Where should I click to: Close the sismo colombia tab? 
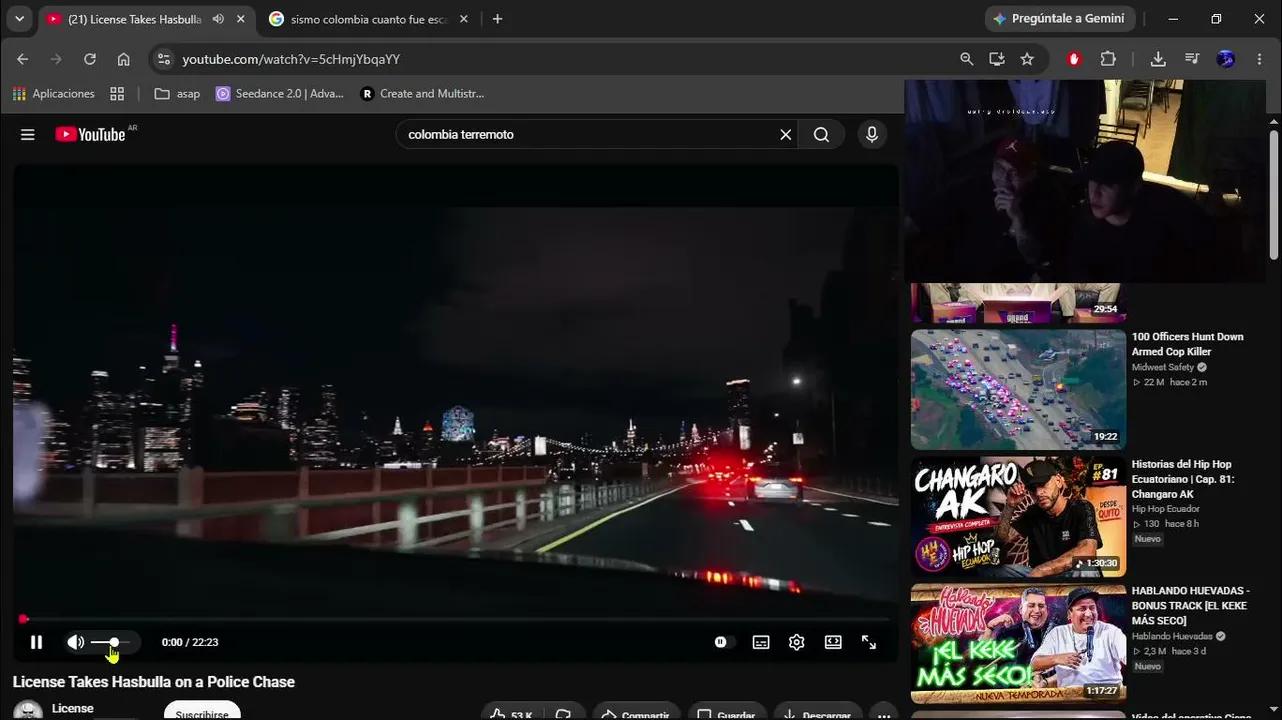coord(463,19)
